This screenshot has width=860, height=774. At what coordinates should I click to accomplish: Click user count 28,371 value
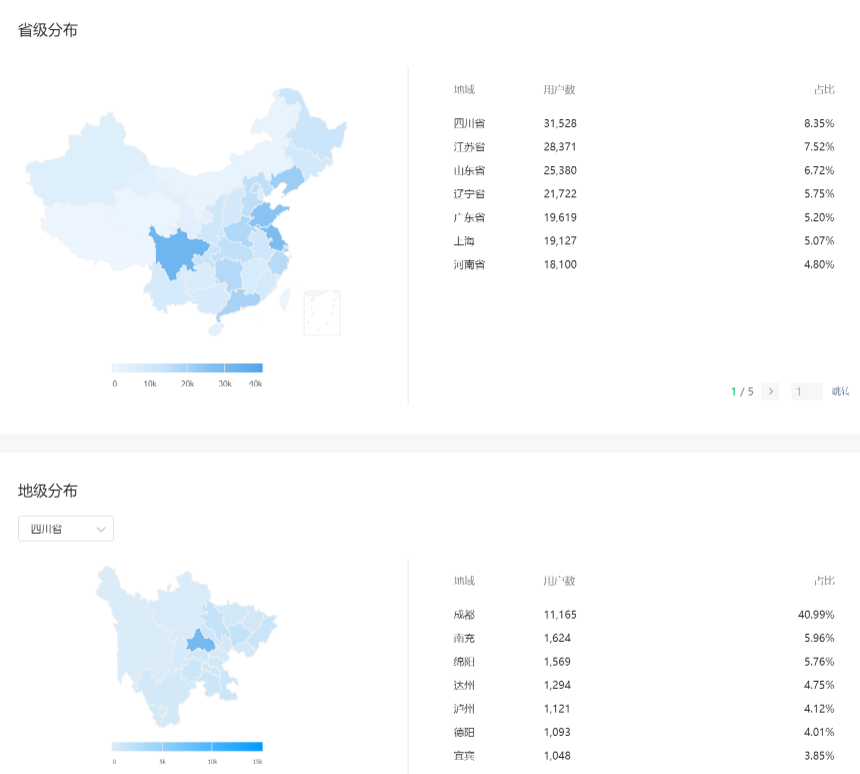560,147
